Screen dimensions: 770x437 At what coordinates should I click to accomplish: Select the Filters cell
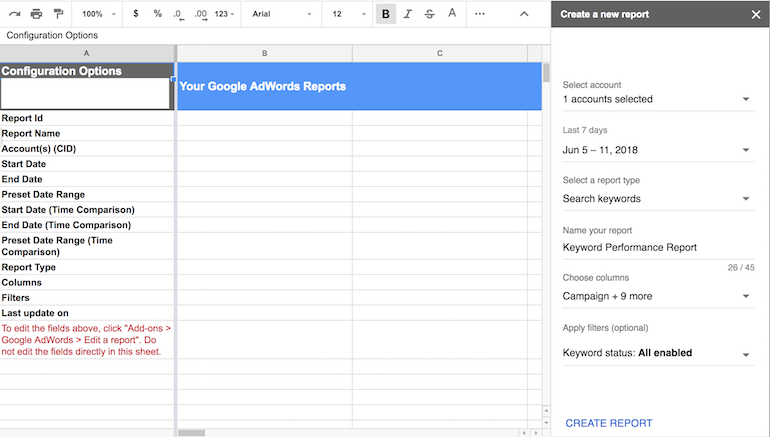click(87, 298)
